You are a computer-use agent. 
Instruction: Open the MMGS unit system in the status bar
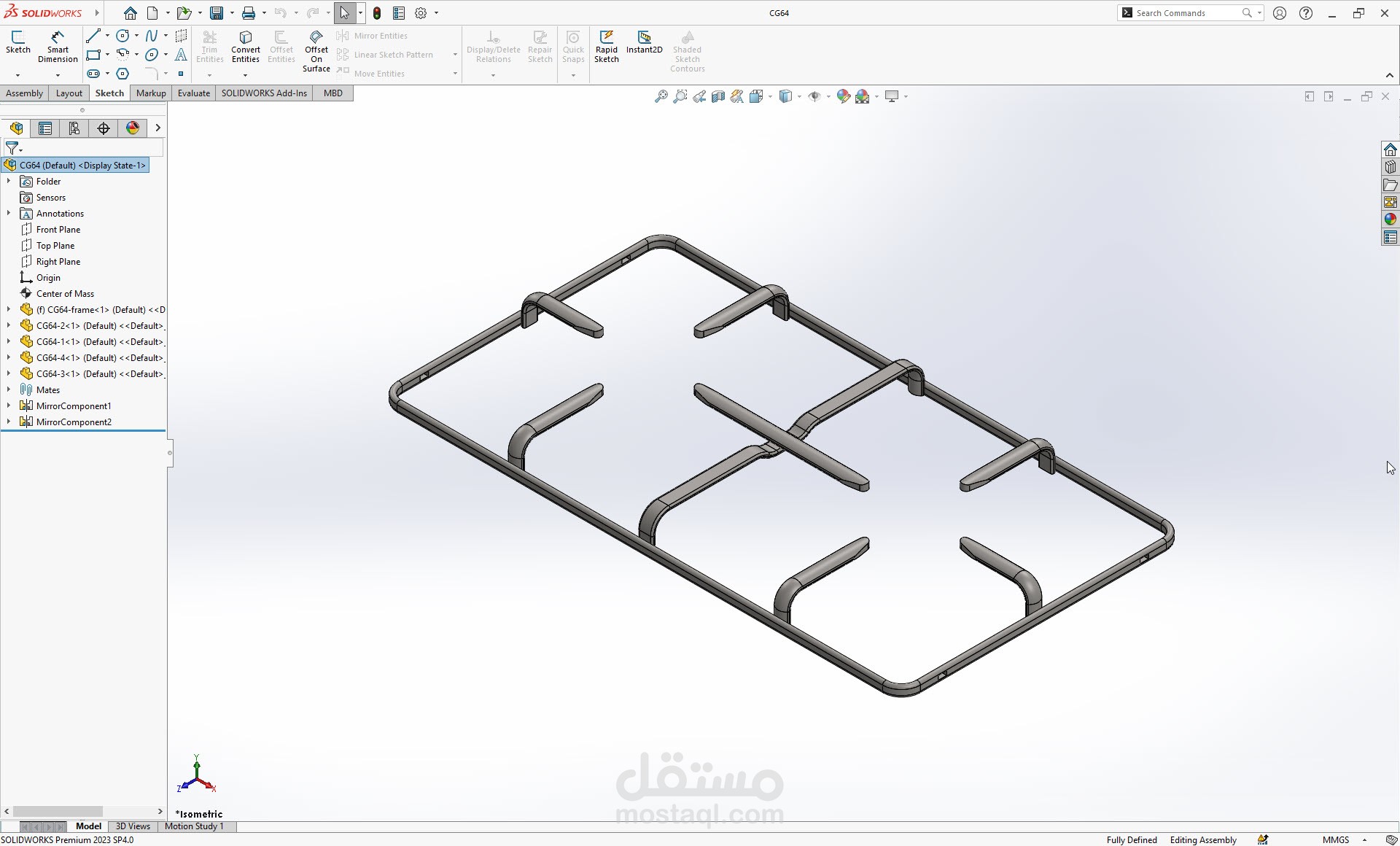point(1336,840)
